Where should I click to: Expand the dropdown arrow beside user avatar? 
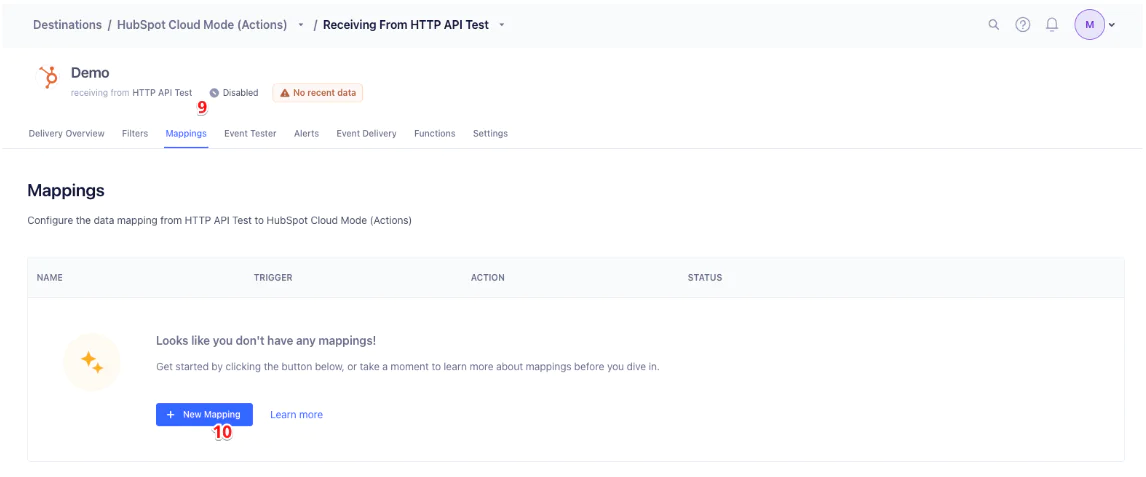coord(1112,25)
